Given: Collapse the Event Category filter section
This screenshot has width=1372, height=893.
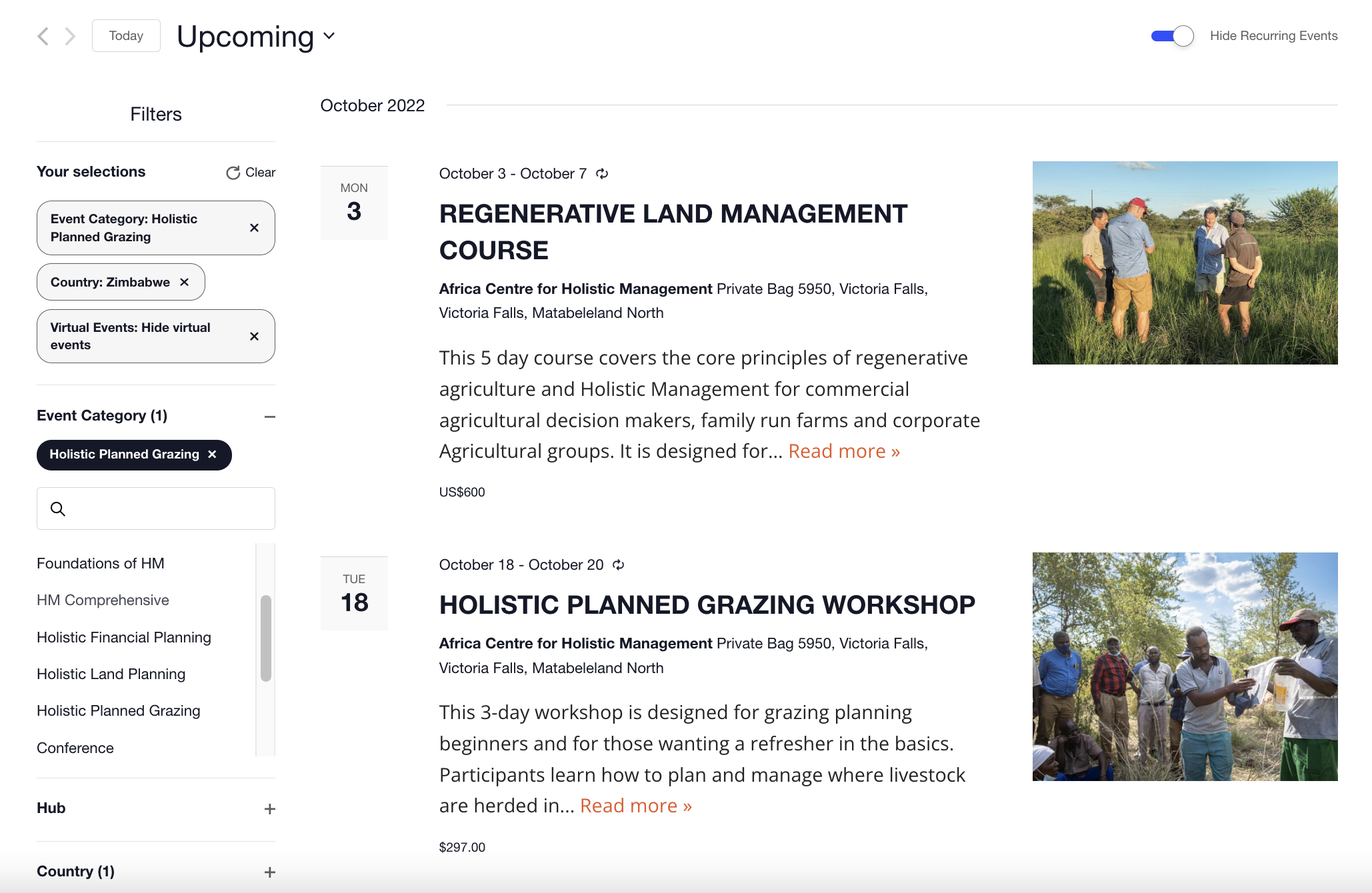Looking at the screenshot, I should click(x=269, y=417).
